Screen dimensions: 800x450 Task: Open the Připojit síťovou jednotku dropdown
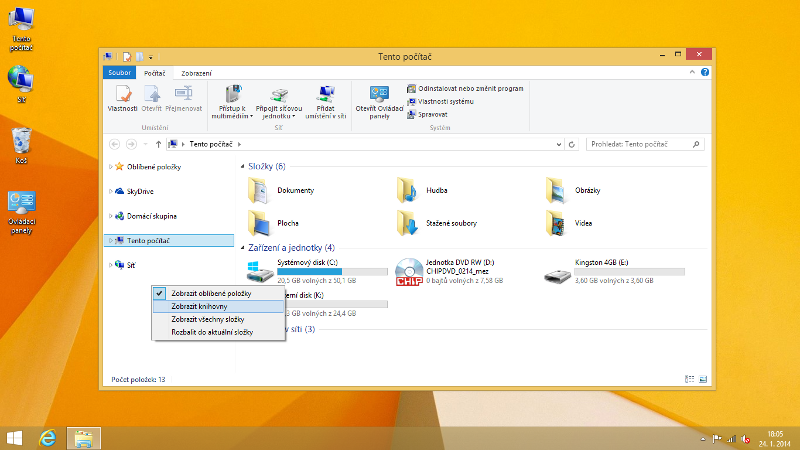click(279, 116)
